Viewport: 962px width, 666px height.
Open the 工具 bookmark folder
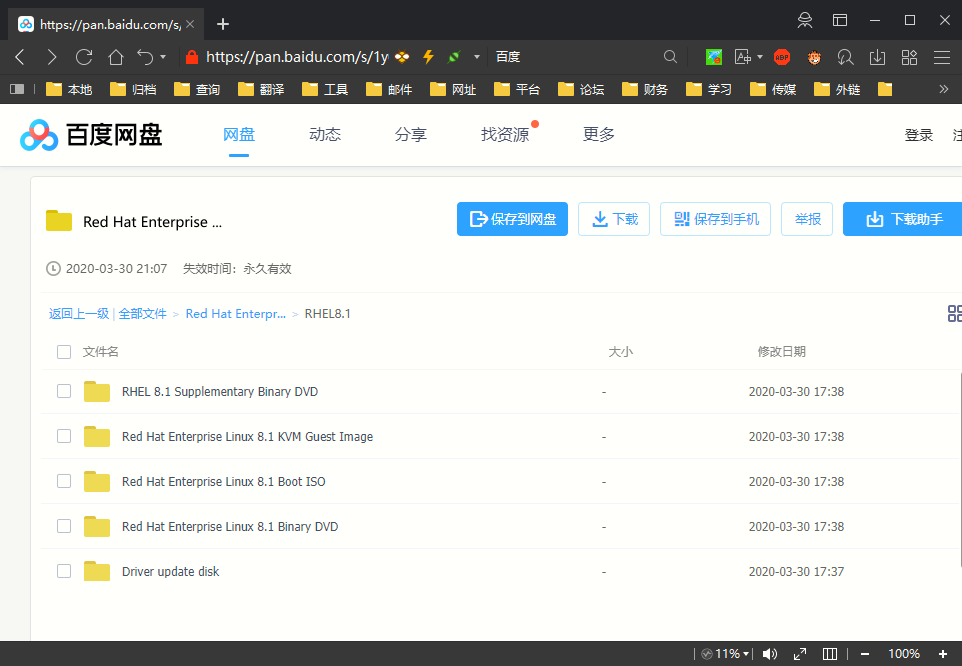(325, 90)
